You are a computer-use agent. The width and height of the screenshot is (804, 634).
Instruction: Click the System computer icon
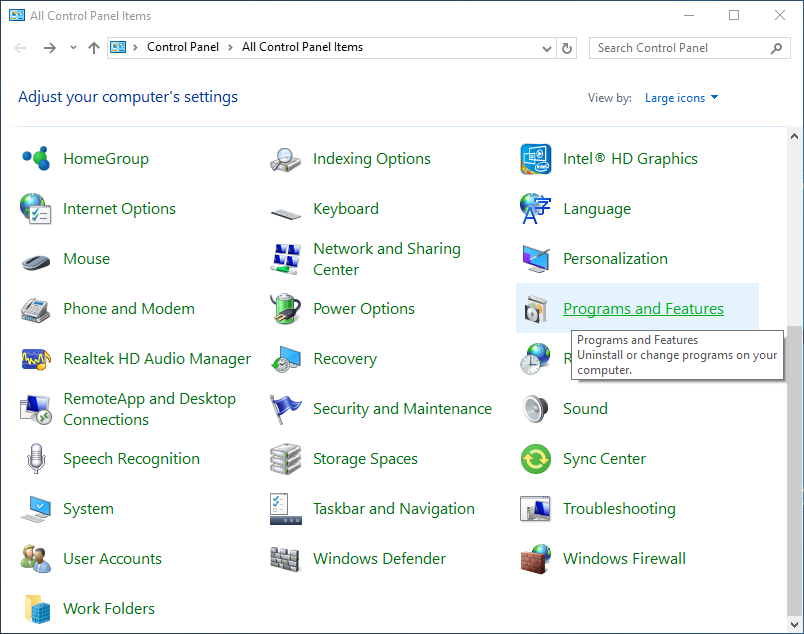36,509
